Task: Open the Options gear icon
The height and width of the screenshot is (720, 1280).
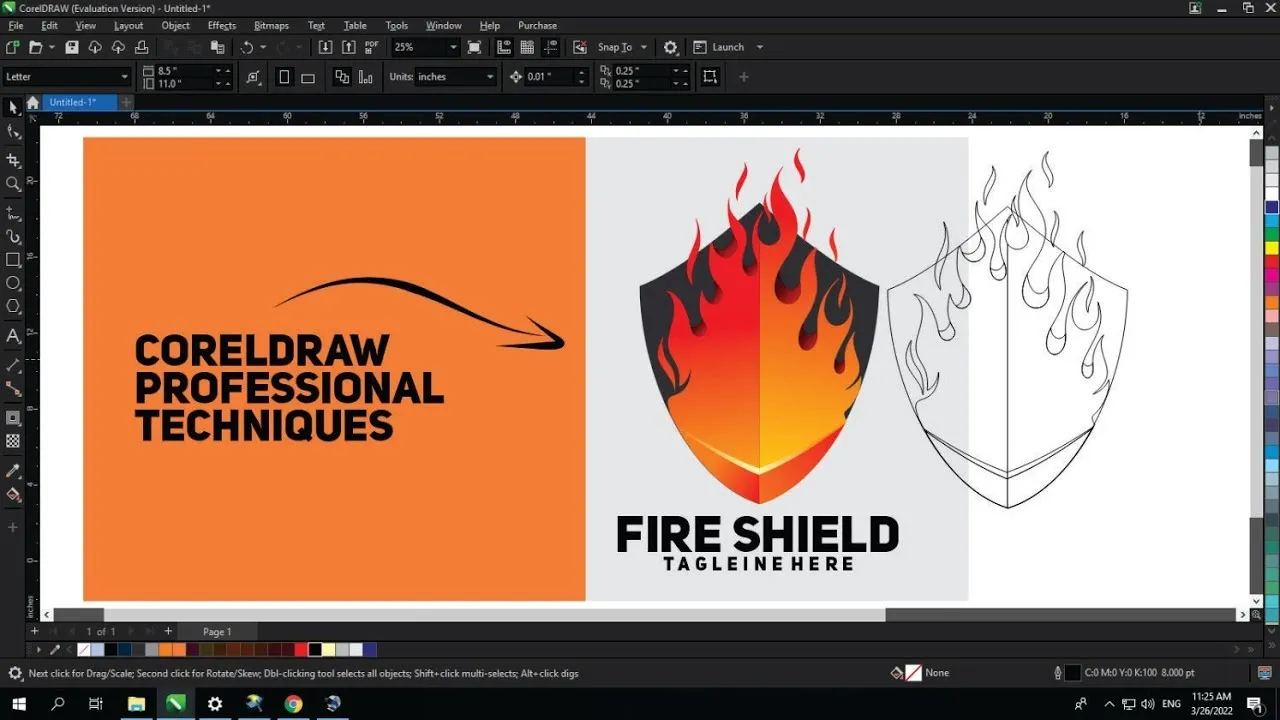Action: pyautogui.click(x=670, y=47)
